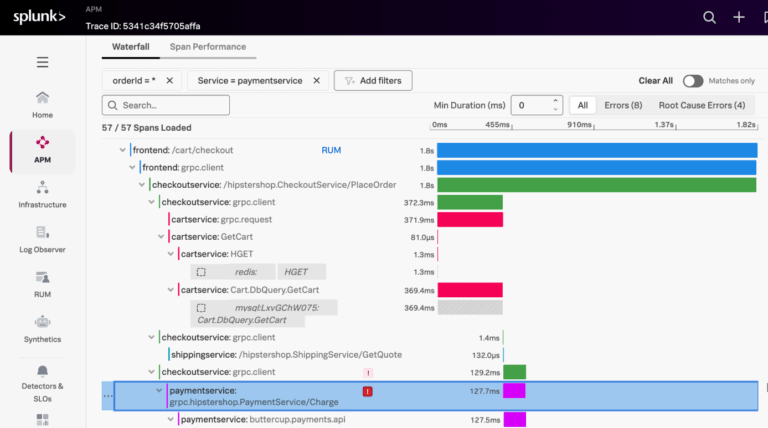This screenshot has height=428, width=768.
Task: Open RUM section in sidebar
Action: tap(42, 284)
